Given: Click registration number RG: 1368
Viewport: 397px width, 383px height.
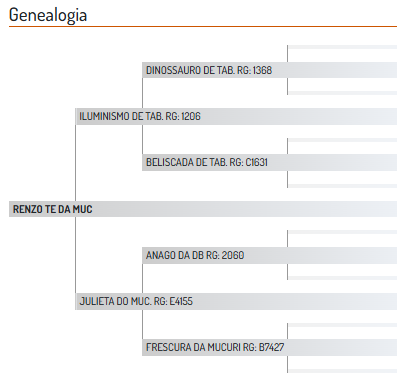Looking at the screenshot, I should click(255, 70).
